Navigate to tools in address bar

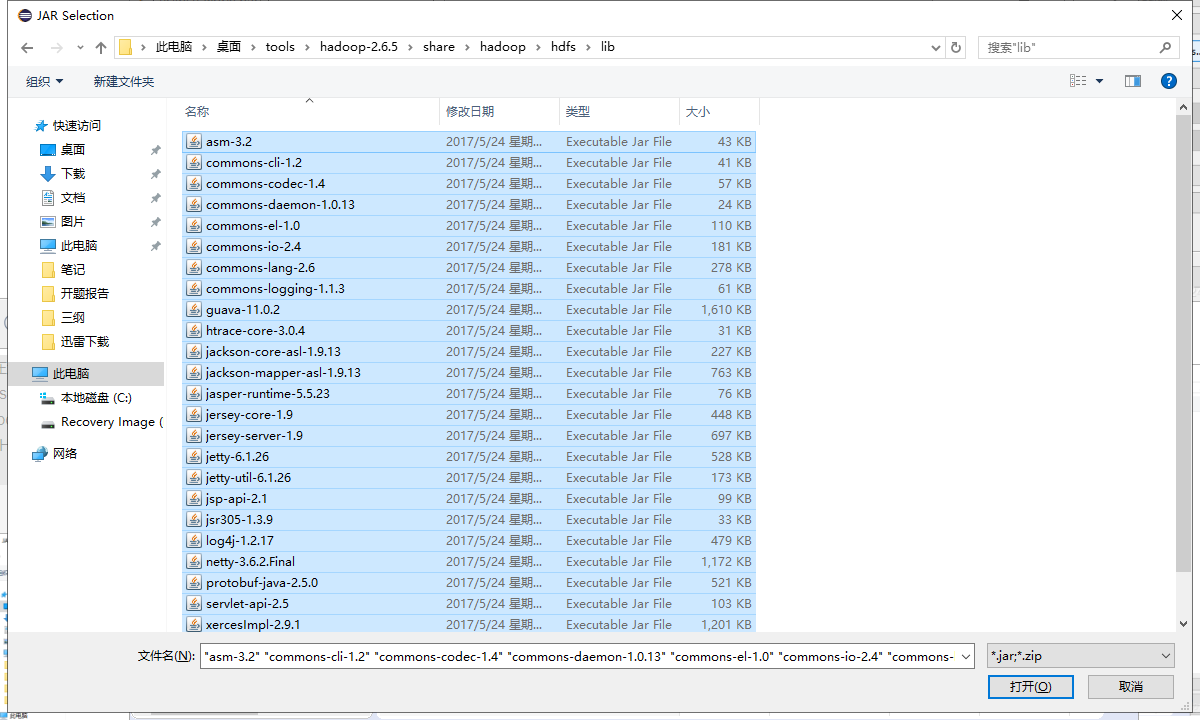point(280,47)
